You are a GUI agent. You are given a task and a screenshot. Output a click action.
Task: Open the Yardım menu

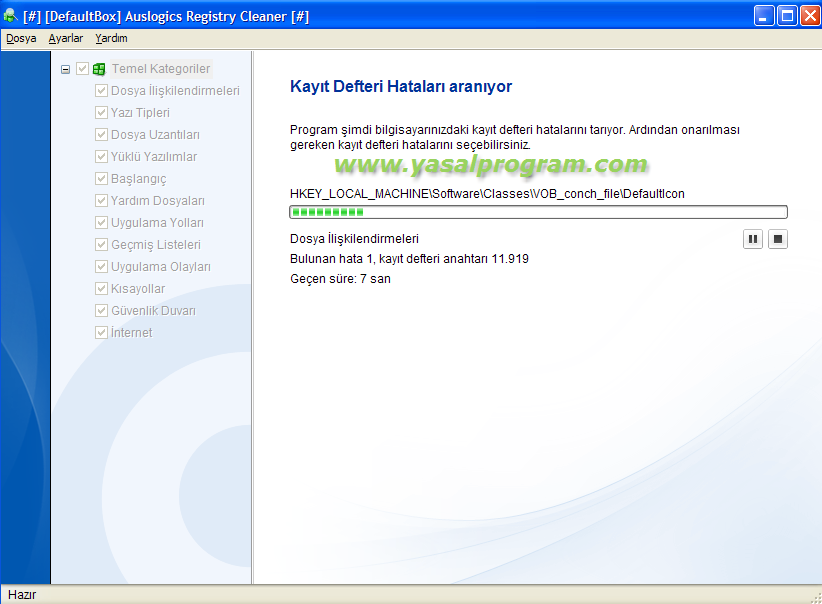pos(112,38)
